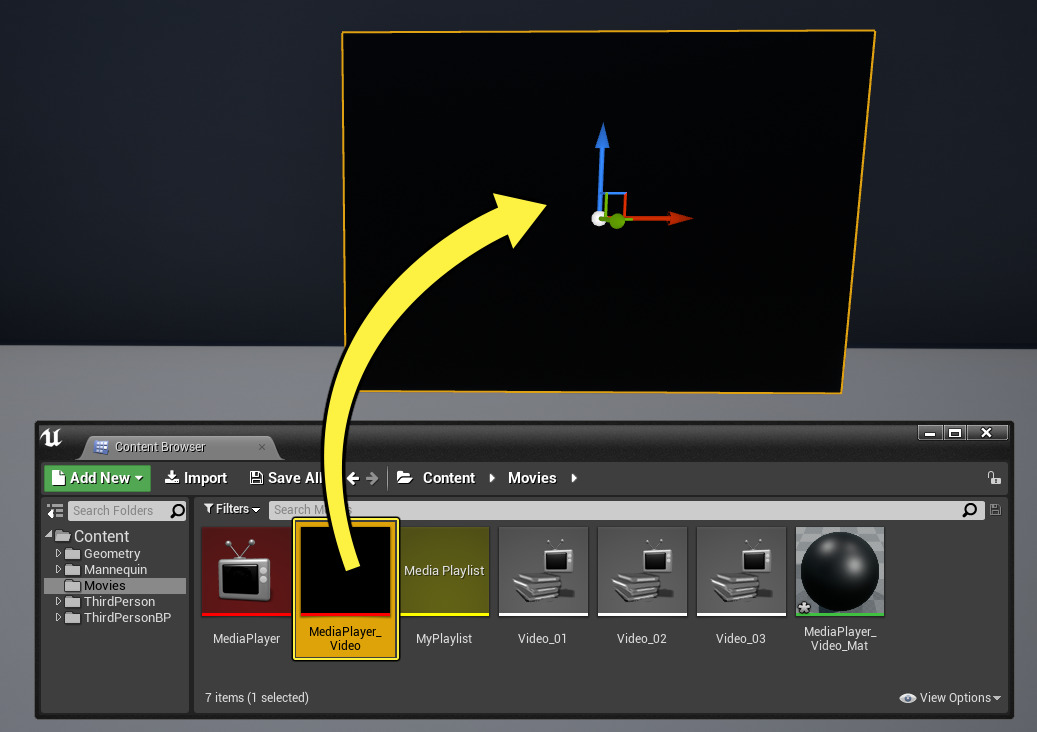Screen dimensions: 1037x732
Task: Click the MediaPlayer_Video_Mat name label
Action: point(840,639)
